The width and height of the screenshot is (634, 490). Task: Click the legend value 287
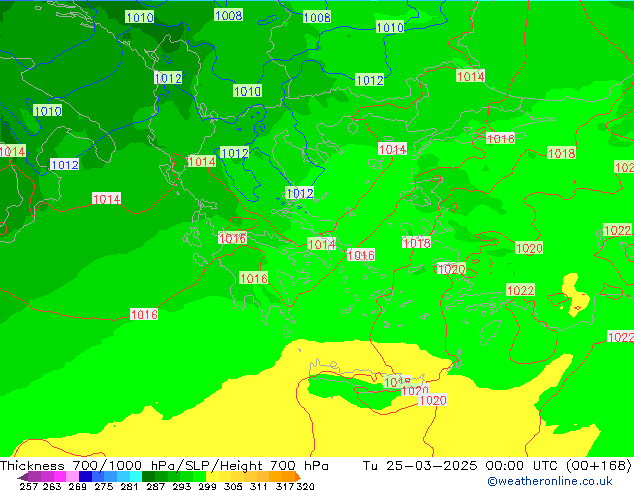pos(155,486)
